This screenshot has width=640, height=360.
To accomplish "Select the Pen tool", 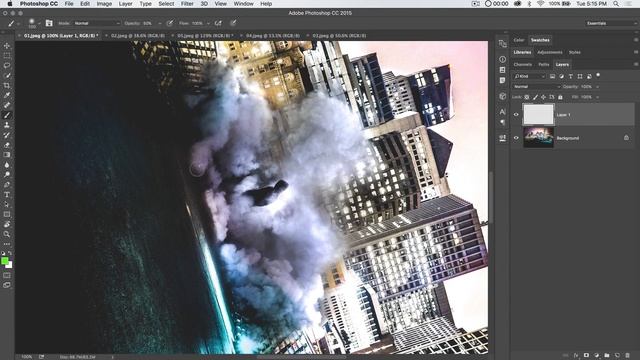I will coord(7,184).
